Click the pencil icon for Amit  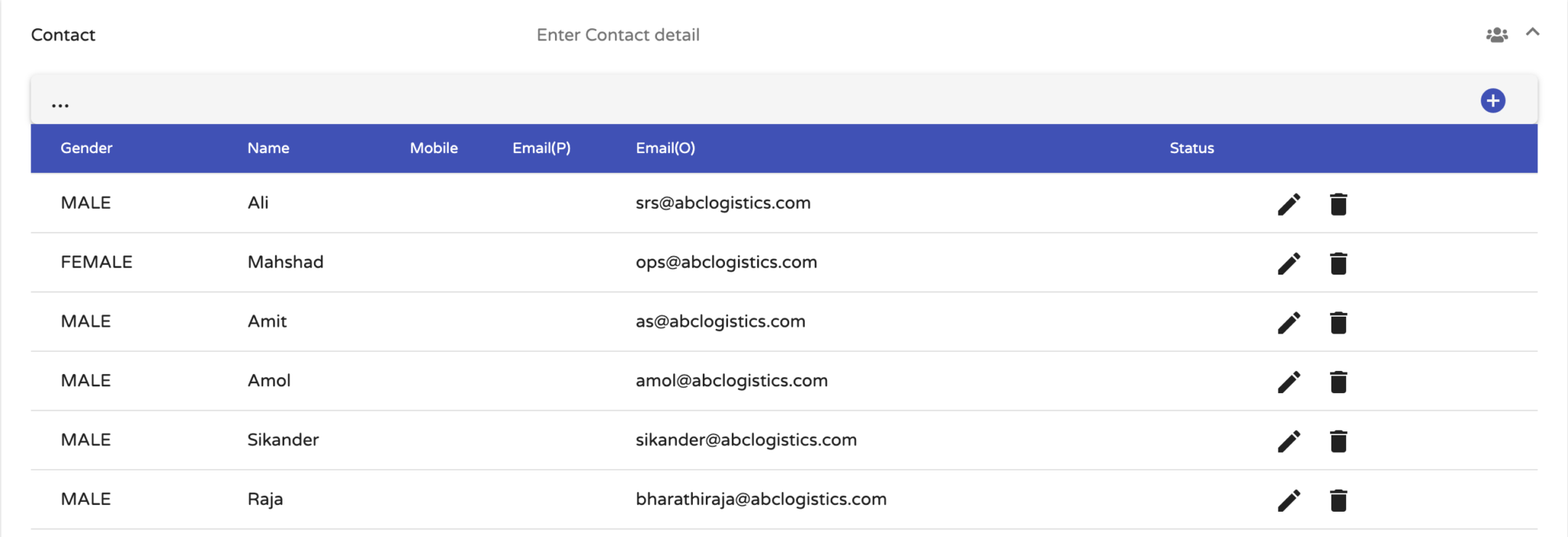tap(1289, 323)
